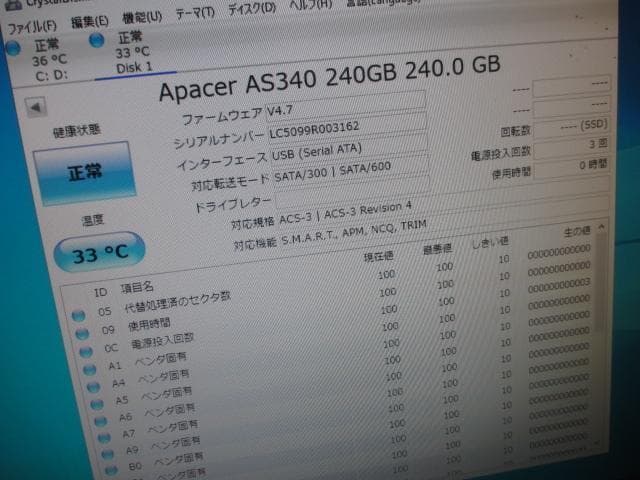640x480 pixels.
Task: Click the status orb for Disk 1
Action: [x=97, y=40]
